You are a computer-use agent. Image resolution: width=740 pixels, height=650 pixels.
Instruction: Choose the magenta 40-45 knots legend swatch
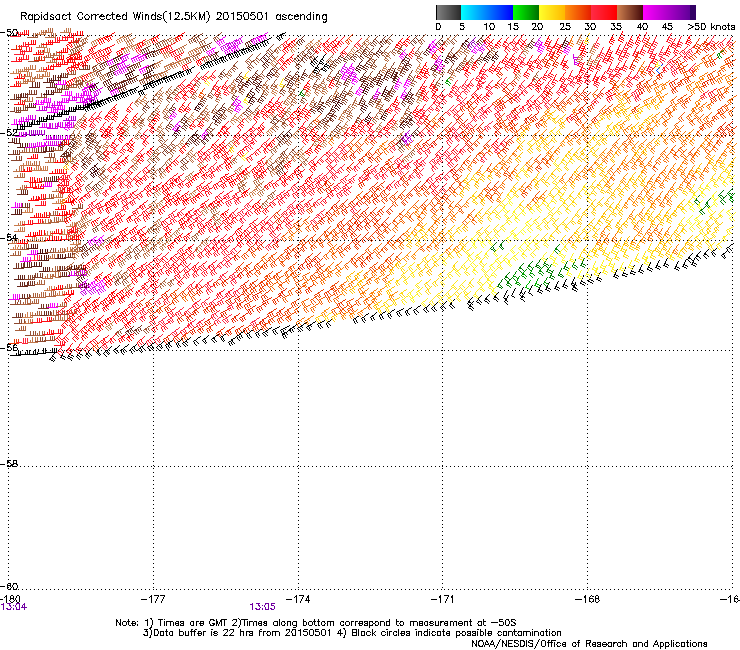point(656,12)
